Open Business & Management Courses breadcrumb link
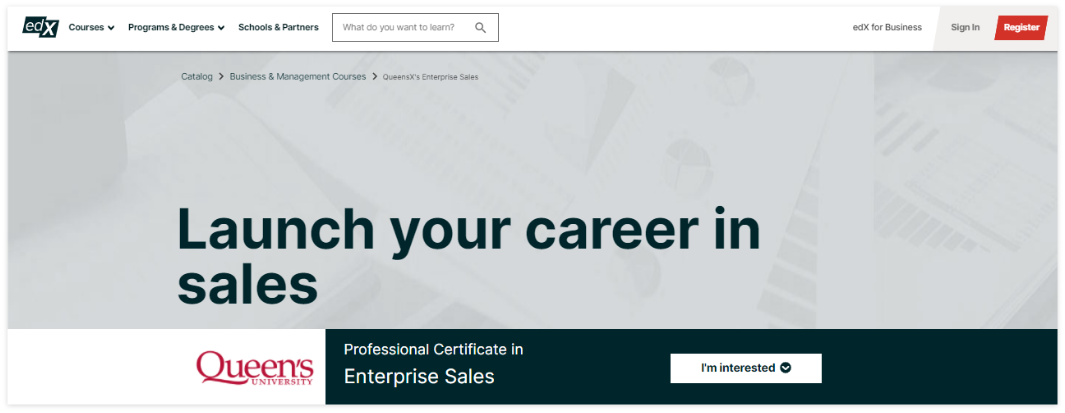This screenshot has height=413, width=1065. click(298, 77)
